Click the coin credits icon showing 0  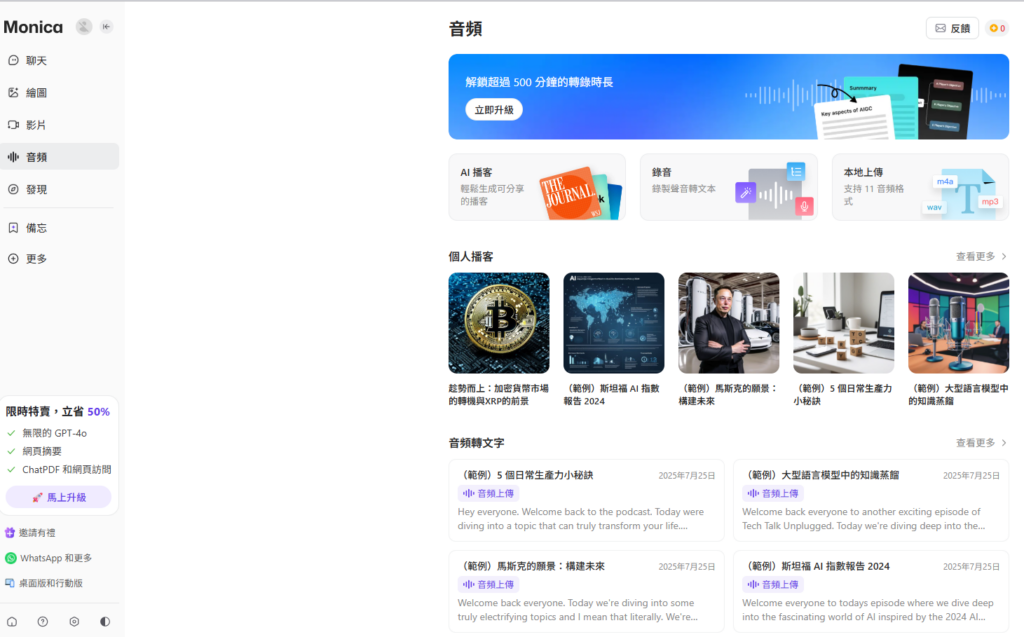(x=994, y=28)
